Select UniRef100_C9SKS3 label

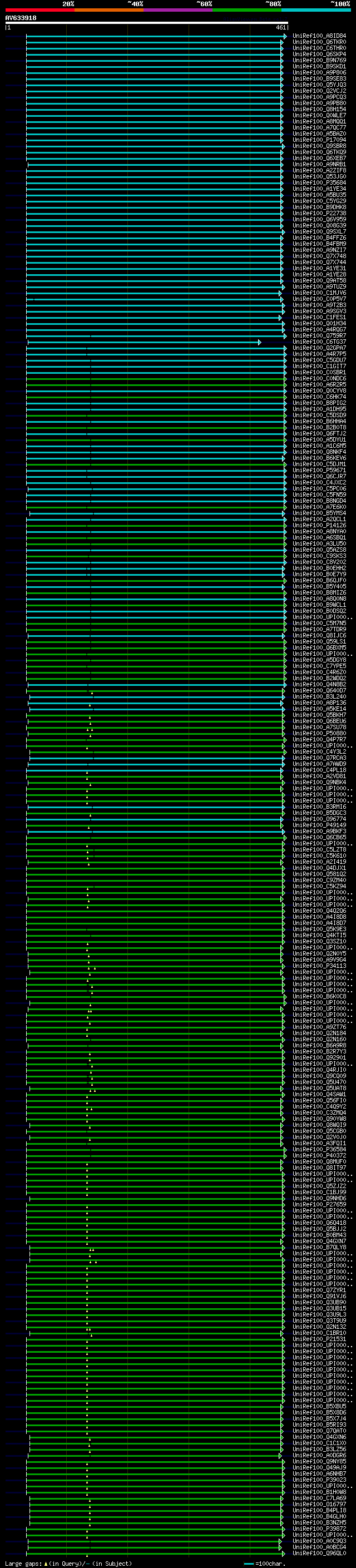319,556
